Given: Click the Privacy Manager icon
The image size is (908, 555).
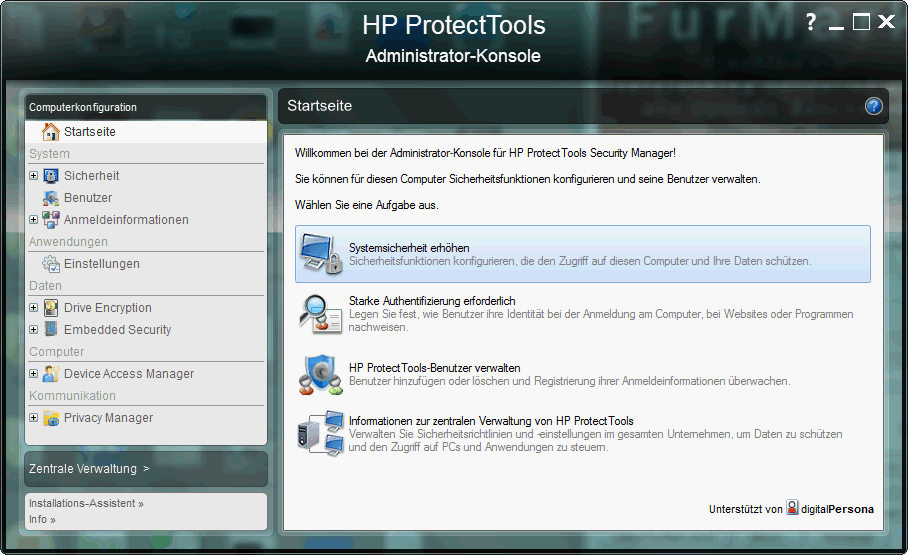Looking at the screenshot, I should click(x=51, y=418).
